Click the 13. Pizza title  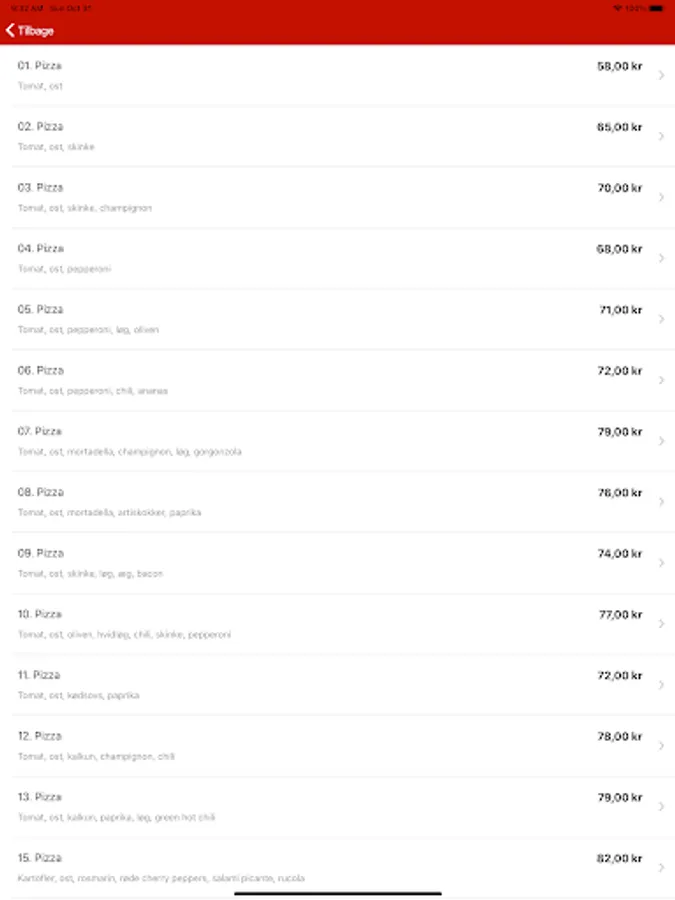click(x=40, y=797)
